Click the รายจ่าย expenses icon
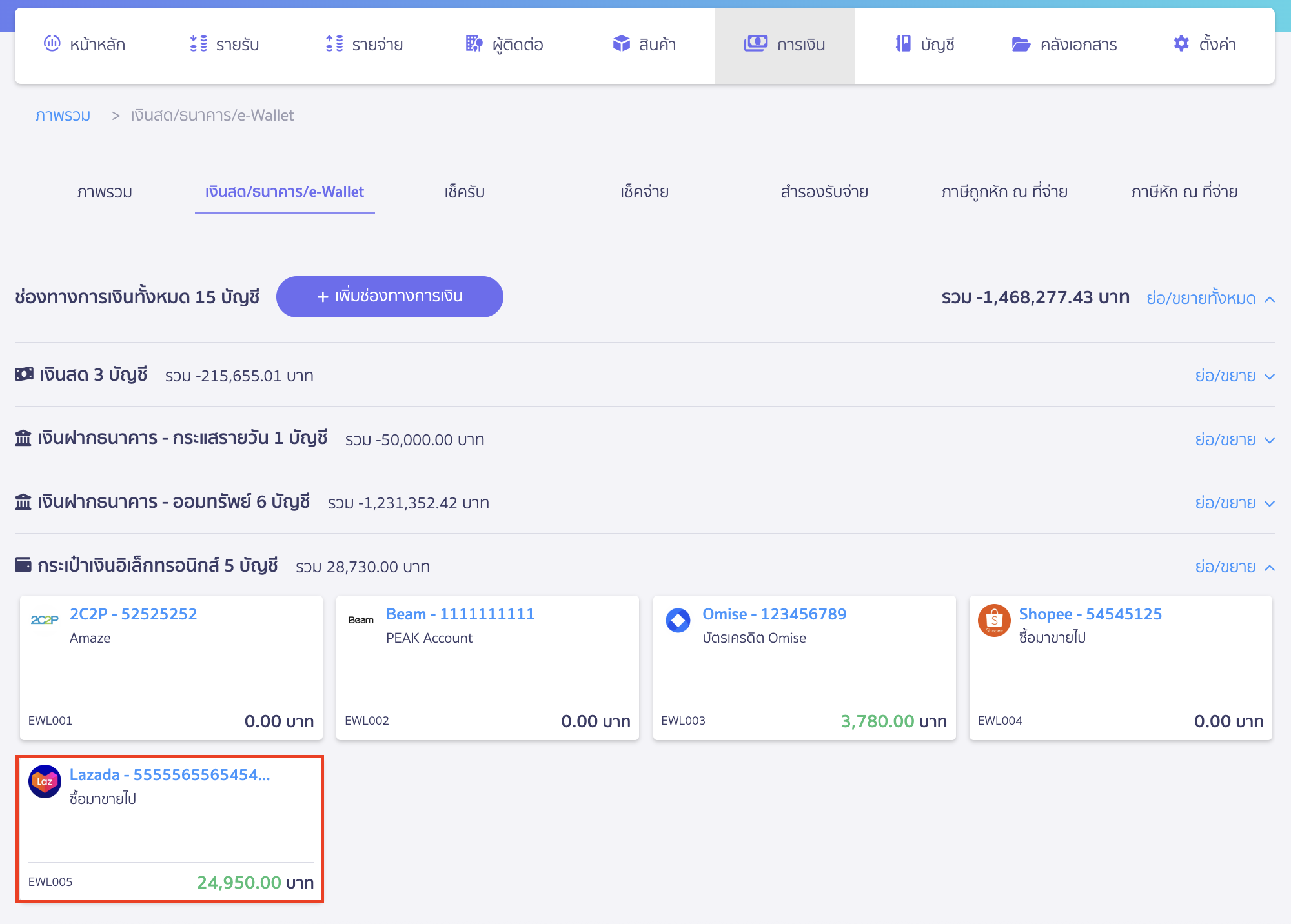1291x924 pixels. click(x=332, y=44)
